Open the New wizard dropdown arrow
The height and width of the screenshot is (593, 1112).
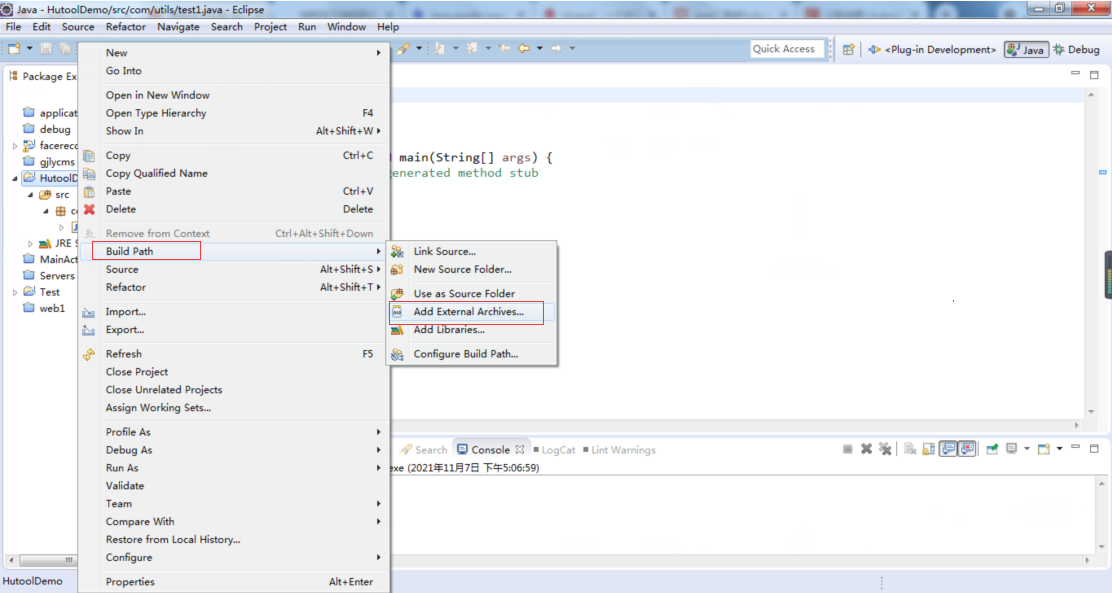point(29,48)
